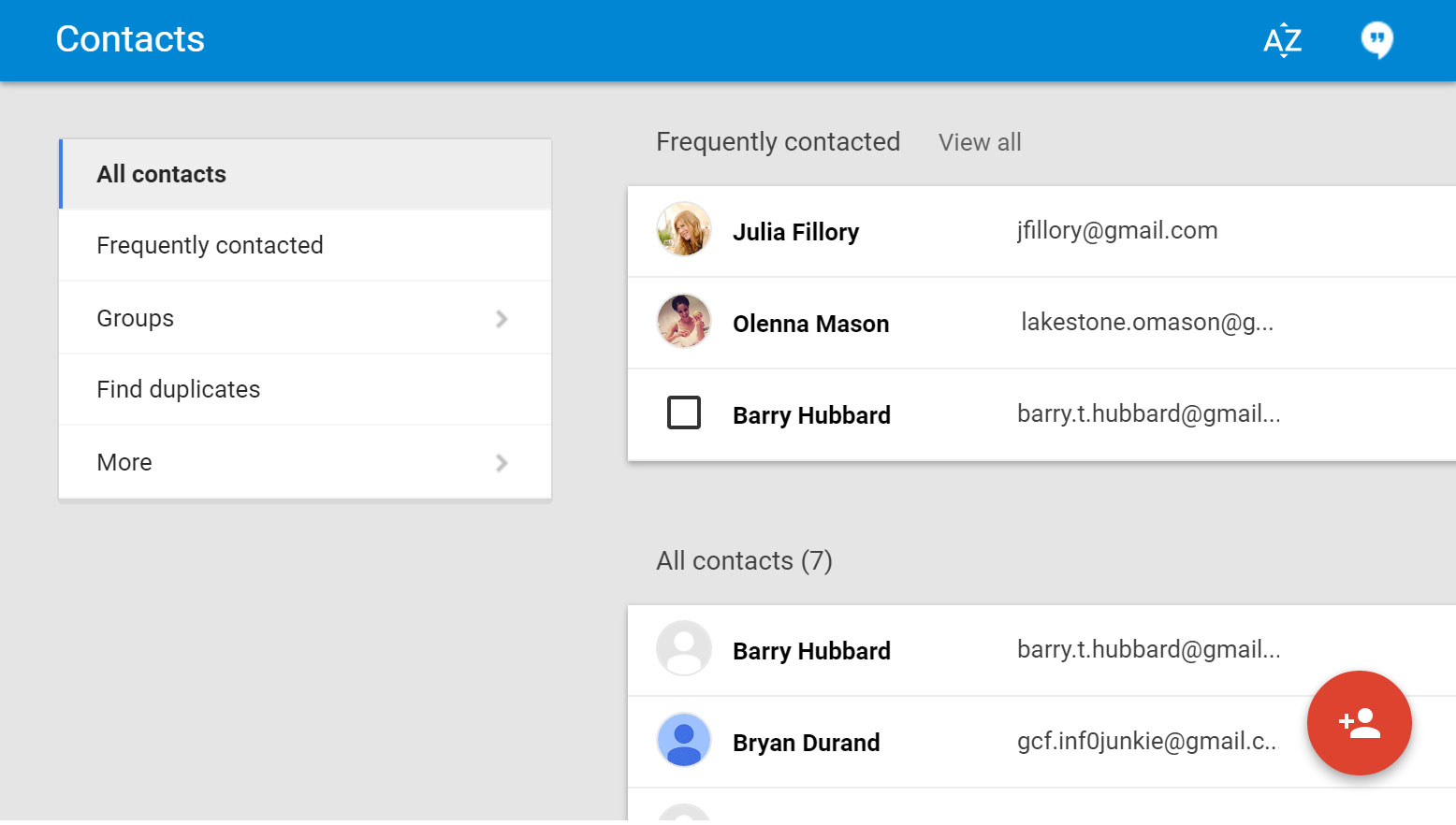Click Barry Hubbard's gray default avatar

pos(684,649)
